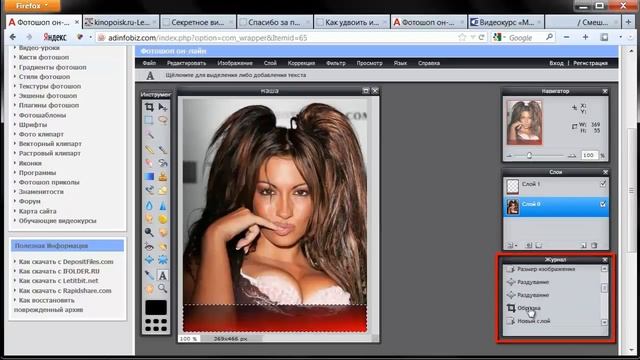Select the Color Replace tool
The height and width of the screenshot is (360, 640).
[149, 190]
